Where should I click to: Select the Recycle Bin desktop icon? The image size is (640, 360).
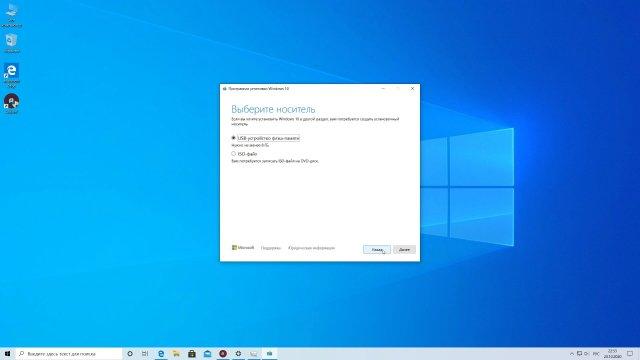pyautogui.click(x=11, y=43)
